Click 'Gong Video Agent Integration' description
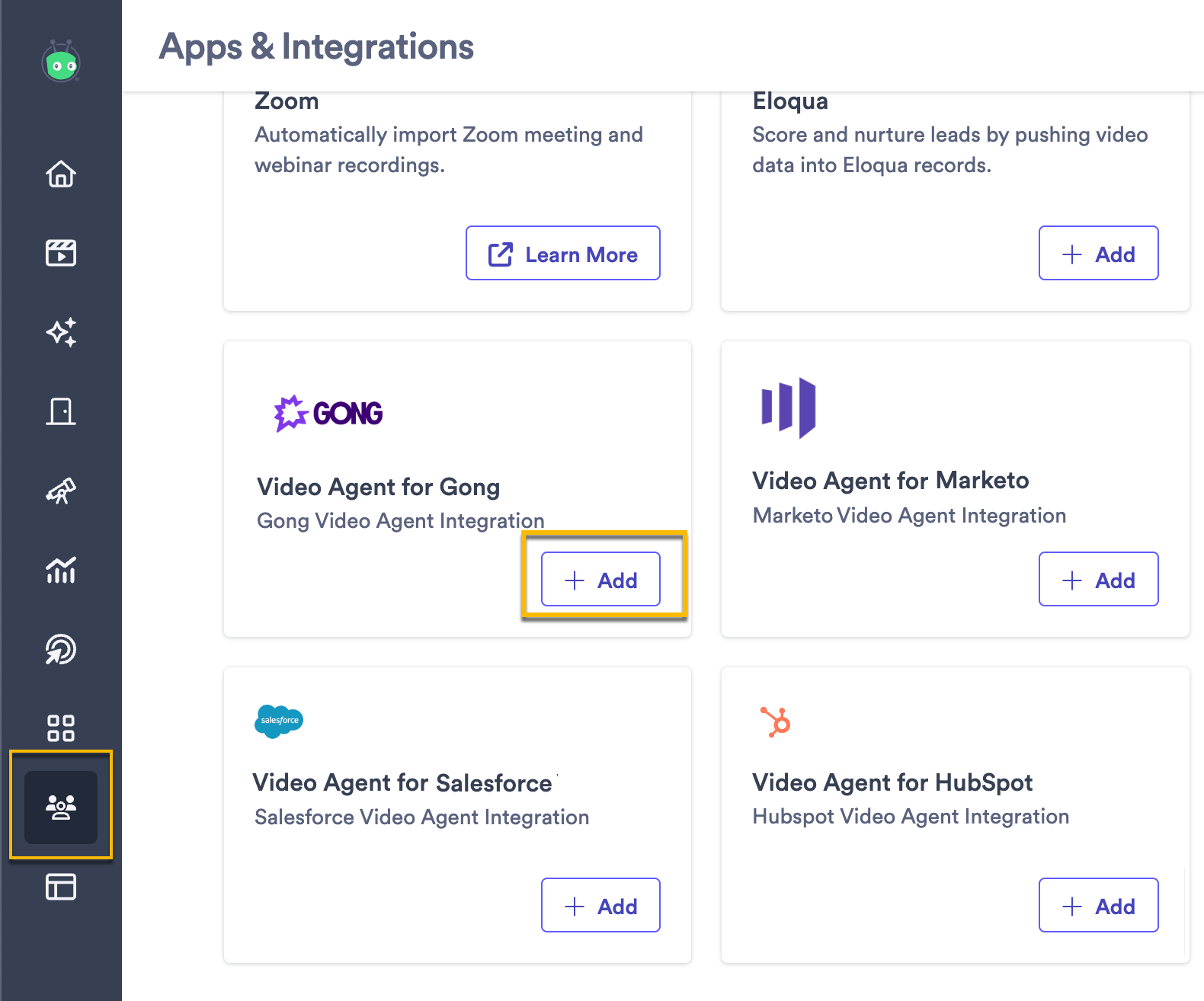The height and width of the screenshot is (1001, 1204). click(401, 521)
